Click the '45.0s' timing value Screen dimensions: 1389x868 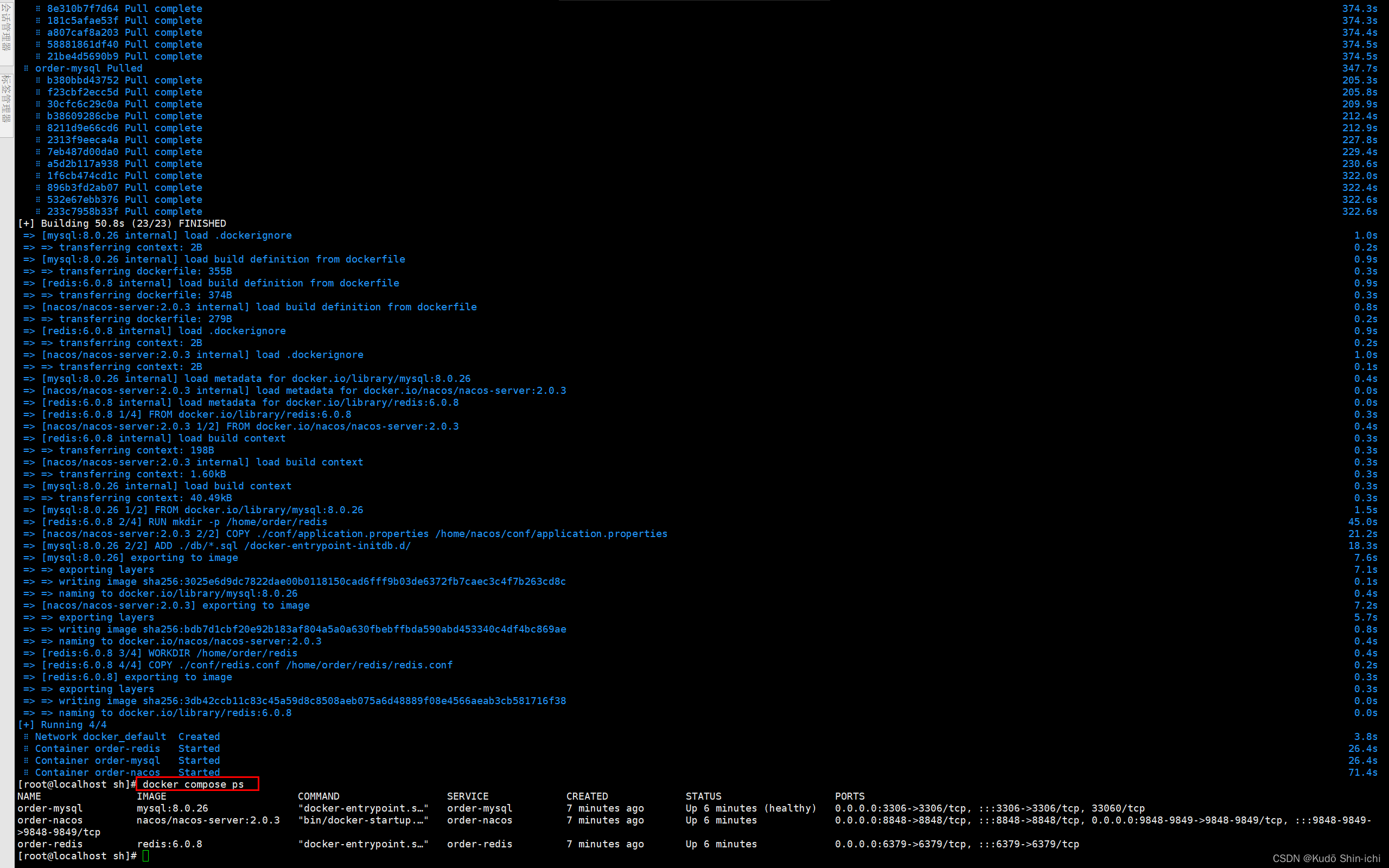(1363, 522)
